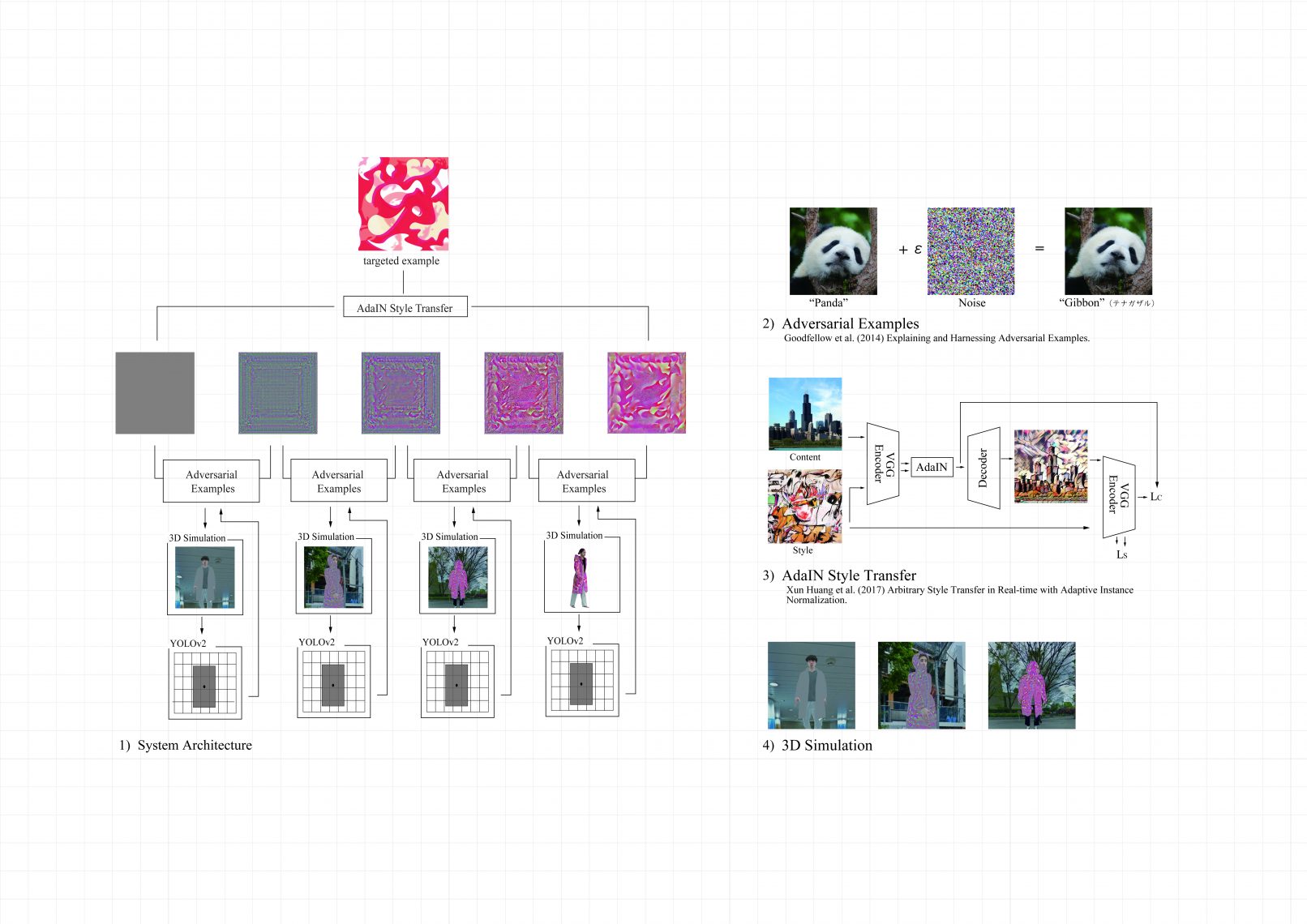Select the Decoder trapezoid shape
The height and width of the screenshot is (924, 1307).
(983, 468)
